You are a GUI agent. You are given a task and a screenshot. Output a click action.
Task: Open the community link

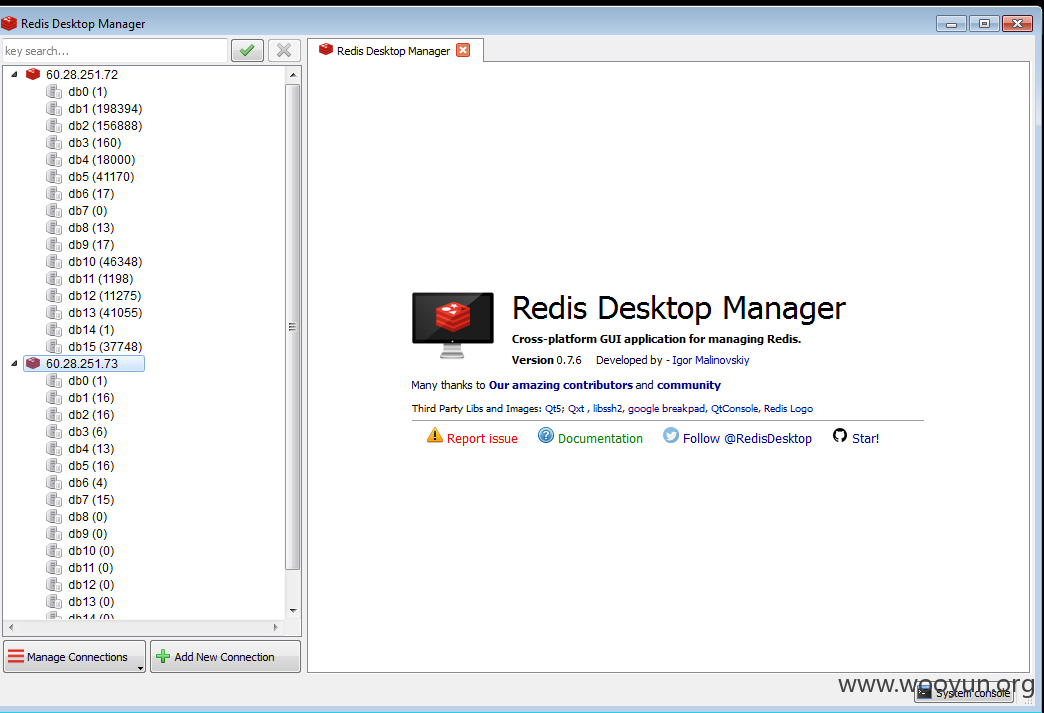[688, 385]
